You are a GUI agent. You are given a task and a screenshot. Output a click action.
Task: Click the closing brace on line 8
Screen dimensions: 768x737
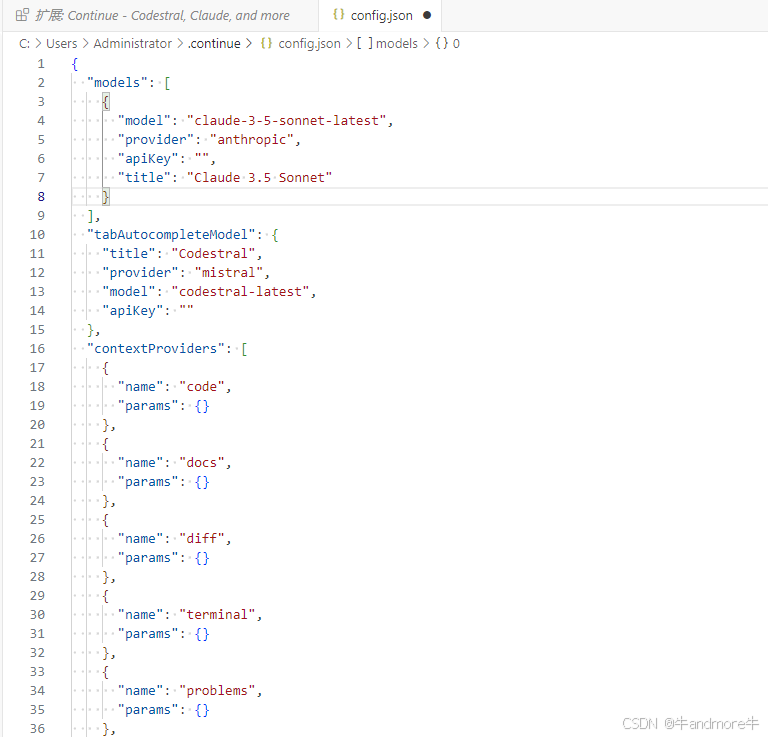(x=106, y=197)
